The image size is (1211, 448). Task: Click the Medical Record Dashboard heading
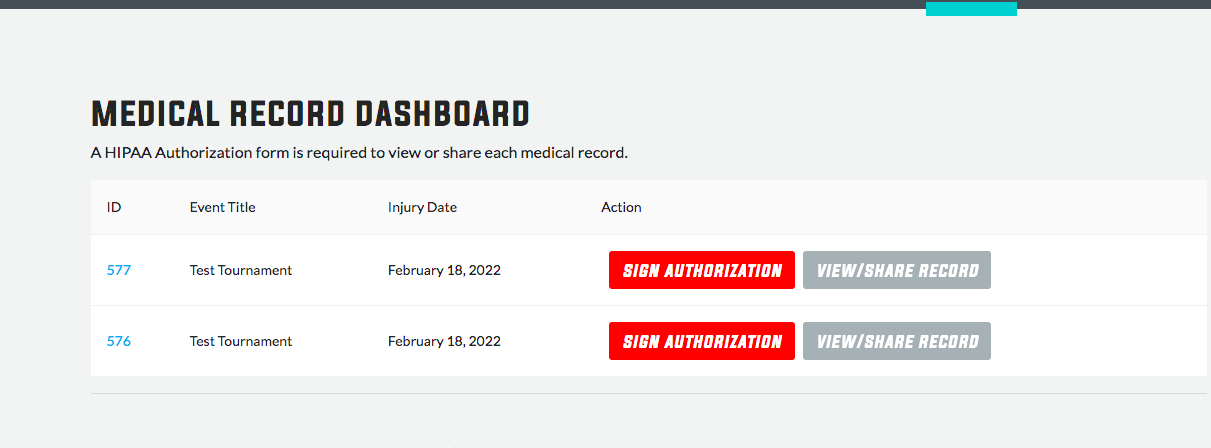[310, 114]
